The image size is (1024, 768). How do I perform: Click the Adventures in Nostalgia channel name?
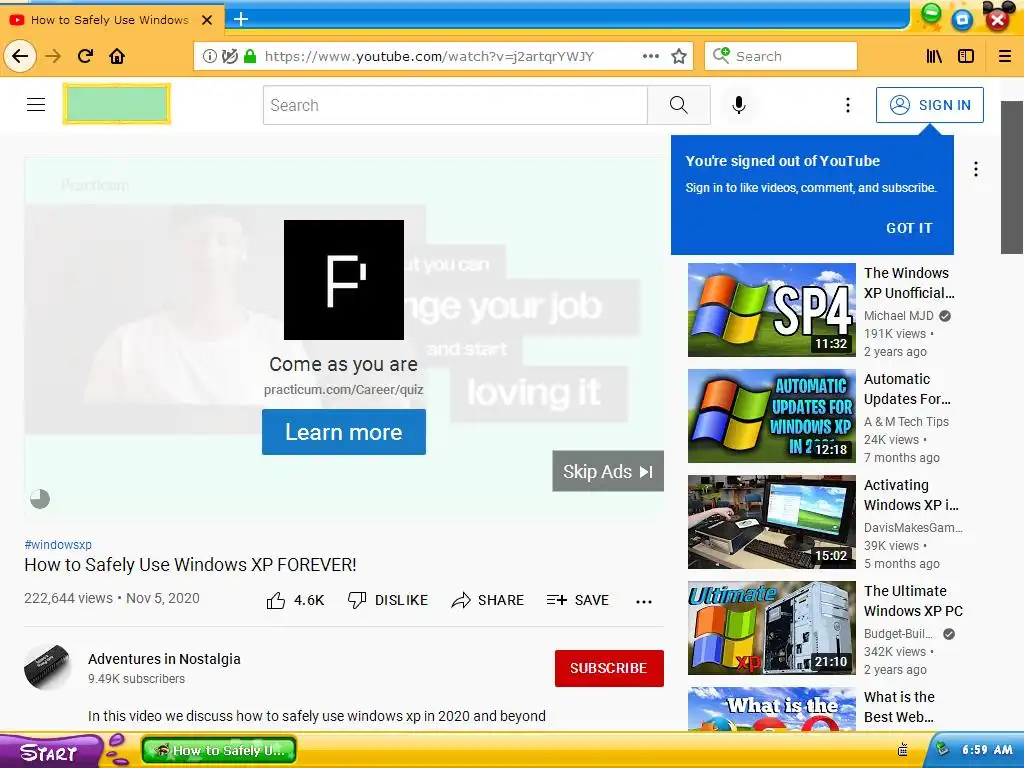164,659
